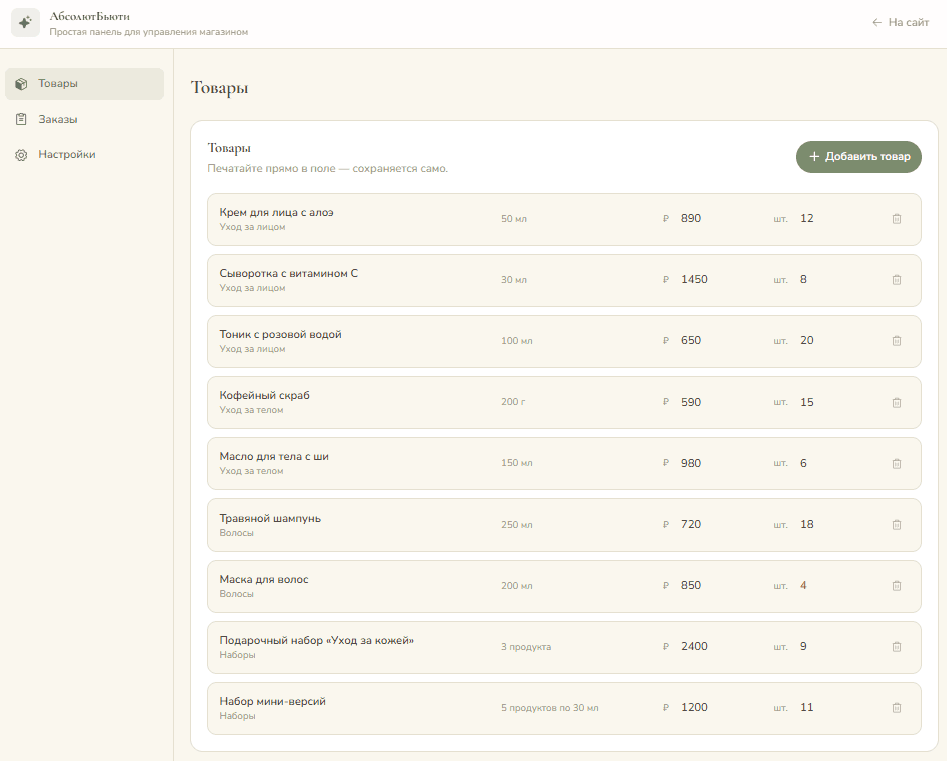
Task: Click the hint Печатайте прямо в поле
Action: [x=327, y=169]
